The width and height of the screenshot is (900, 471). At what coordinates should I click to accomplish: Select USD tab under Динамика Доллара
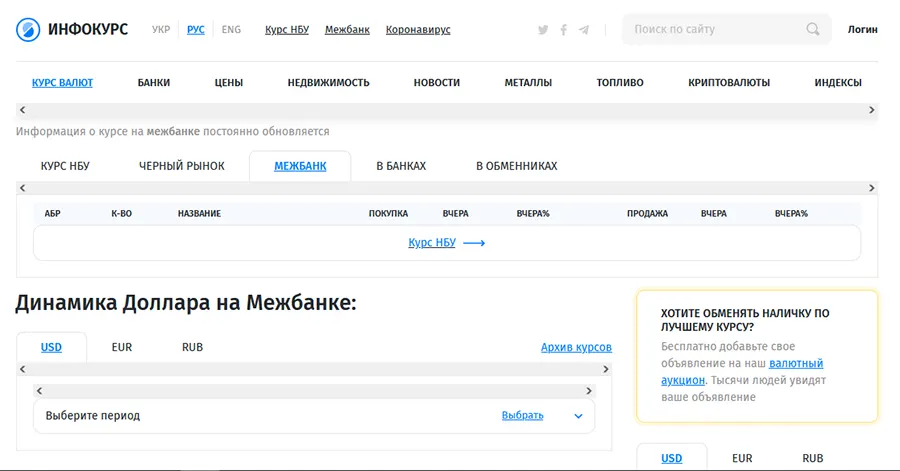pyautogui.click(x=51, y=348)
